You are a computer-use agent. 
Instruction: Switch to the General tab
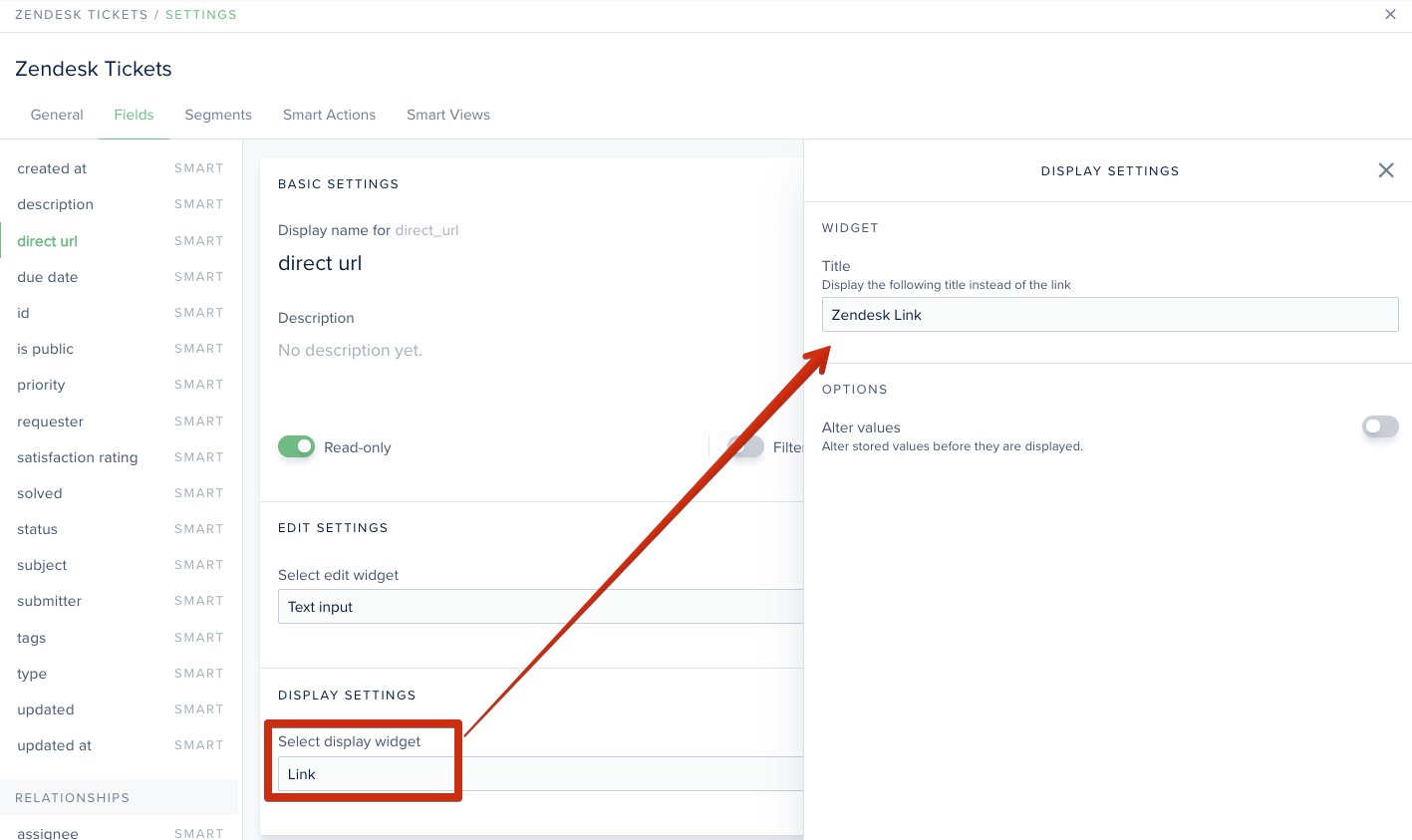(57, 115)
